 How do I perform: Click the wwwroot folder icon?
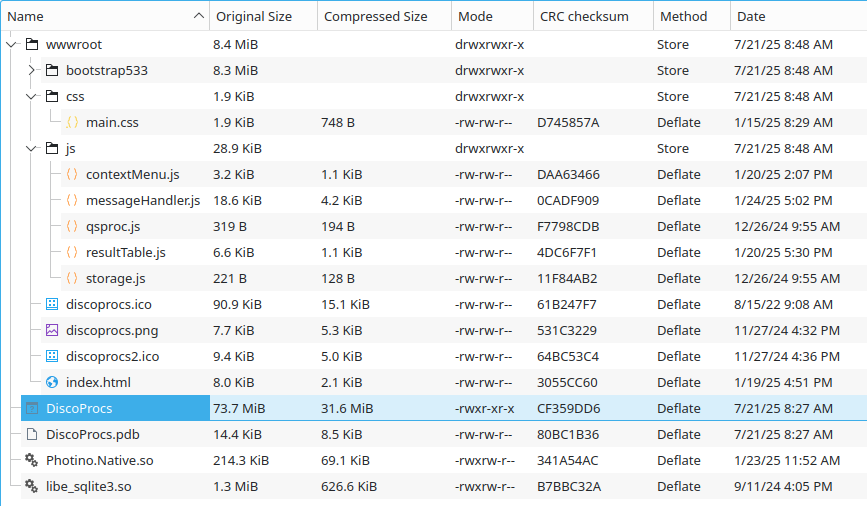point(31,45)
